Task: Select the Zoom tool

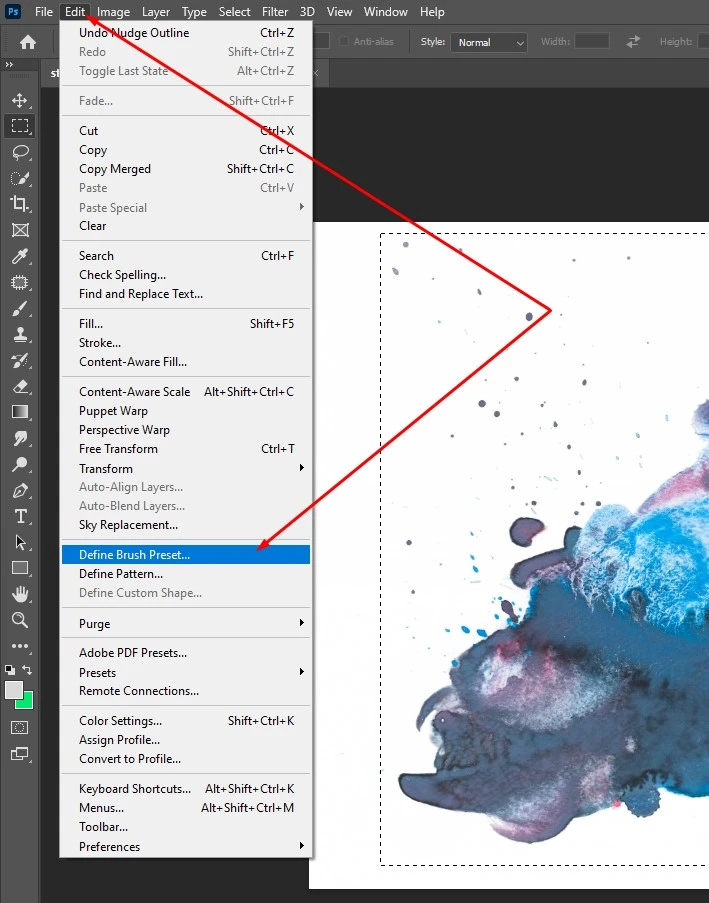Action: click(20, 620)
